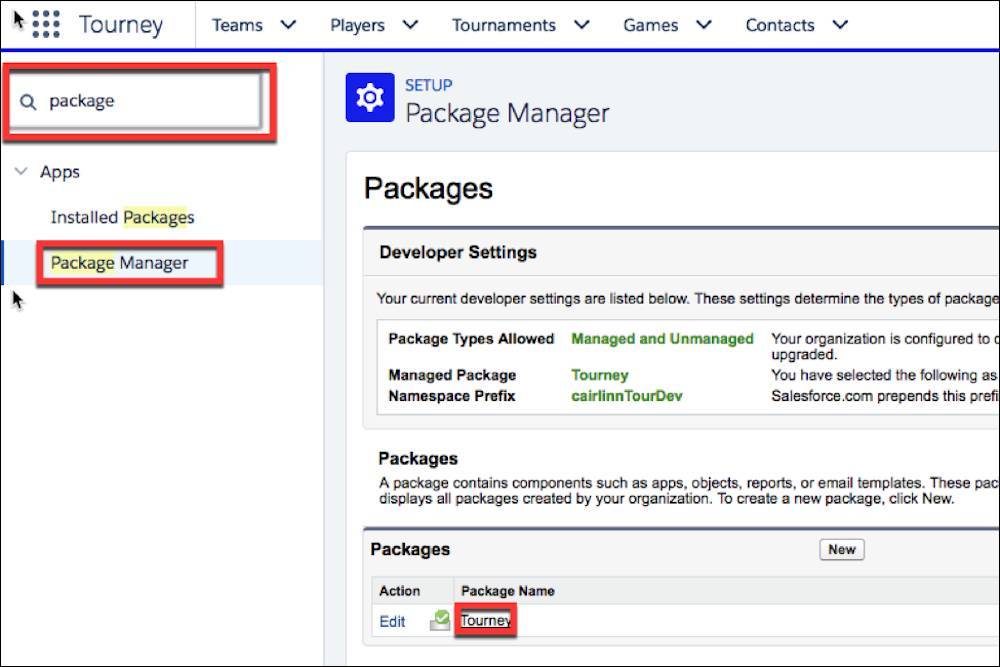The width and height of the screenshot is (1000, 667).
Task: Click the magnifying glass in Quick Find
Action: (x=30, y=101)
